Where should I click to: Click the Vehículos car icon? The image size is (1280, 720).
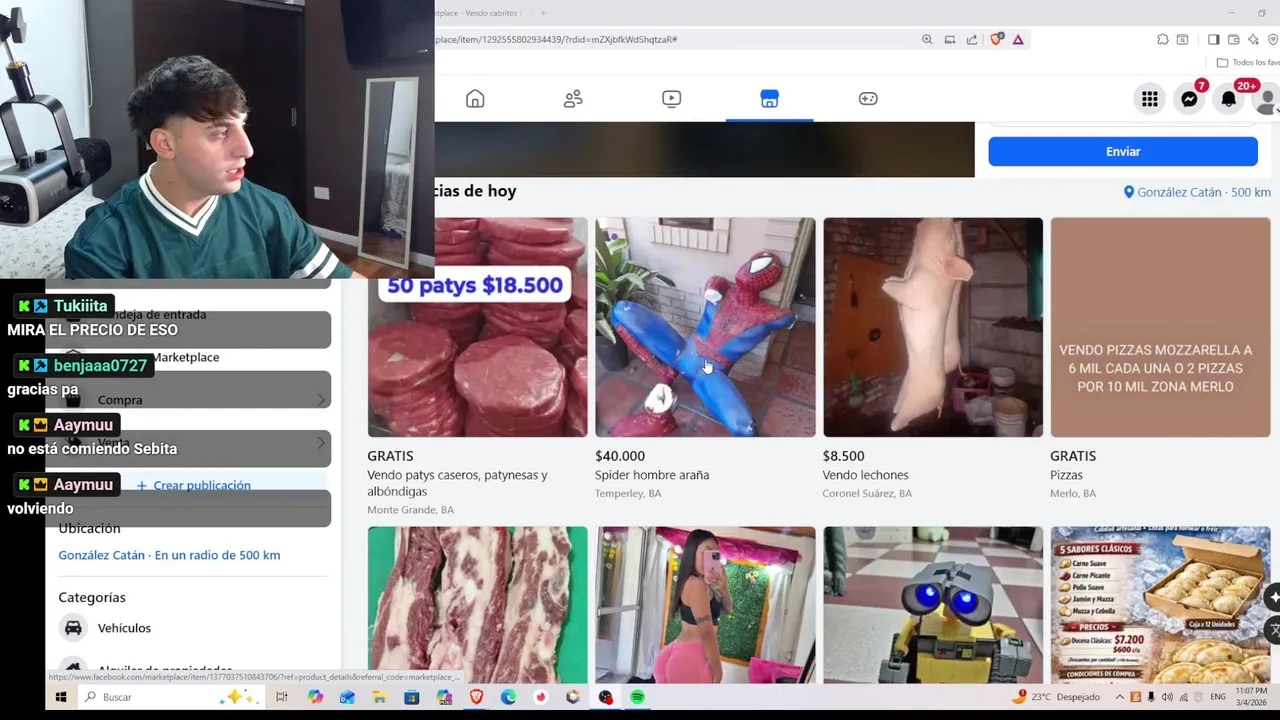pos(73,628)
